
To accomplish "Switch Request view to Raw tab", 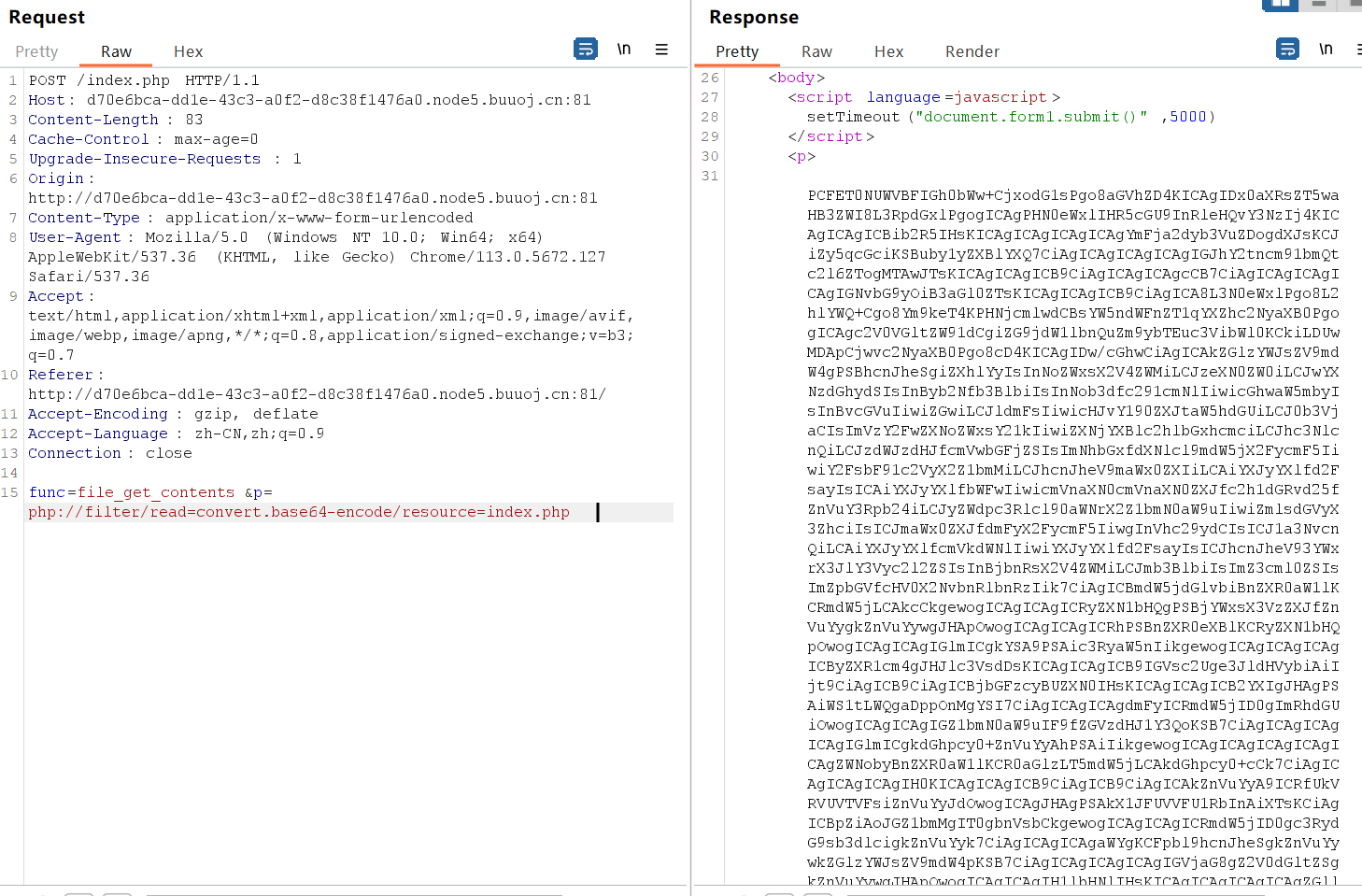I will (x=116, y=51).
